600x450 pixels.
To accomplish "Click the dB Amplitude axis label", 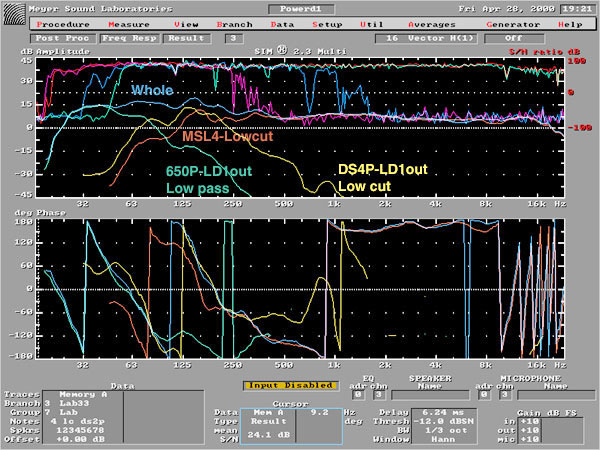I will [x=55, y=51].
